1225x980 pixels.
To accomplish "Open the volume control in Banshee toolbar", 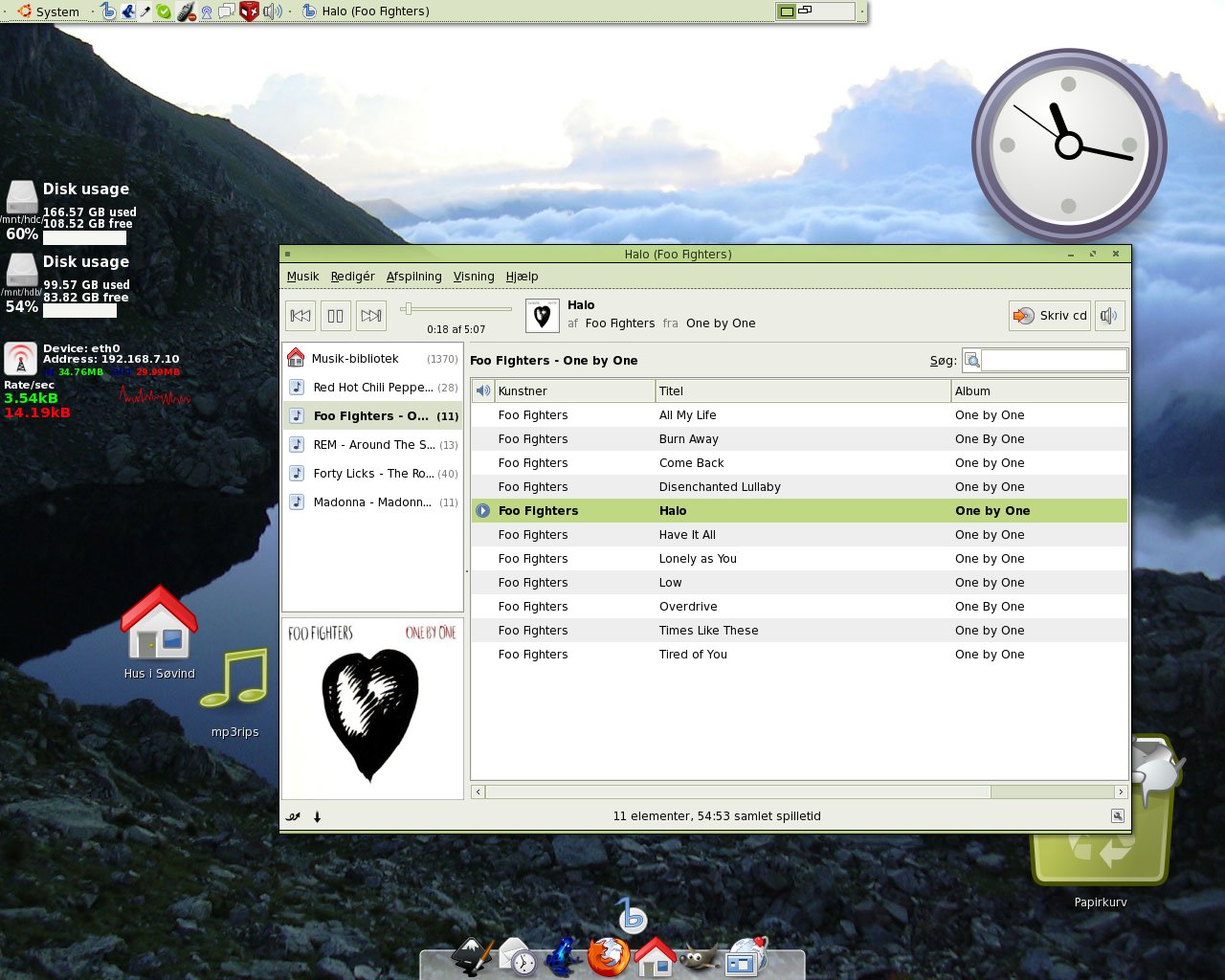I will [1108, 315].
